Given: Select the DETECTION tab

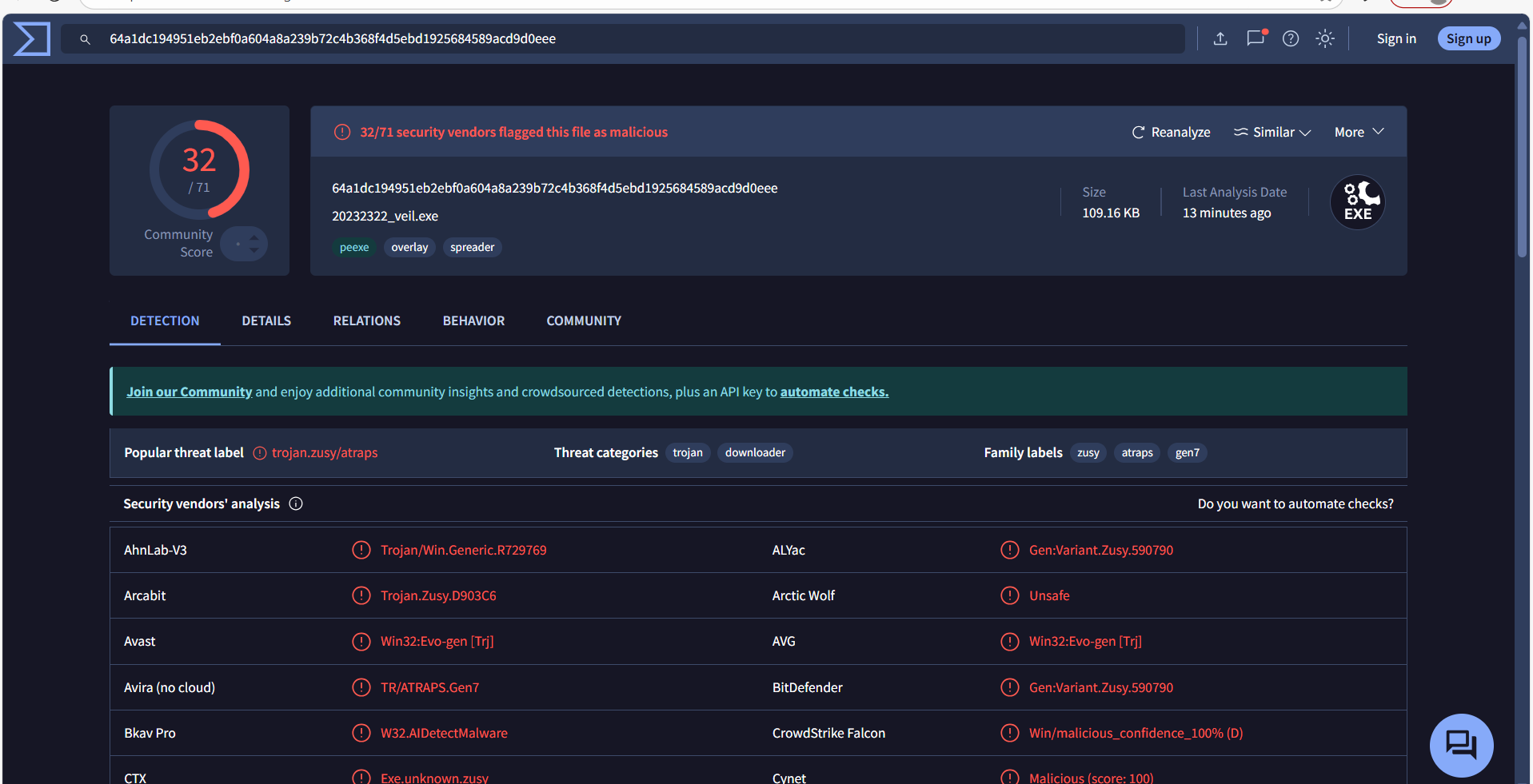Looking at the screenshot, I should [x=165, y=320].
